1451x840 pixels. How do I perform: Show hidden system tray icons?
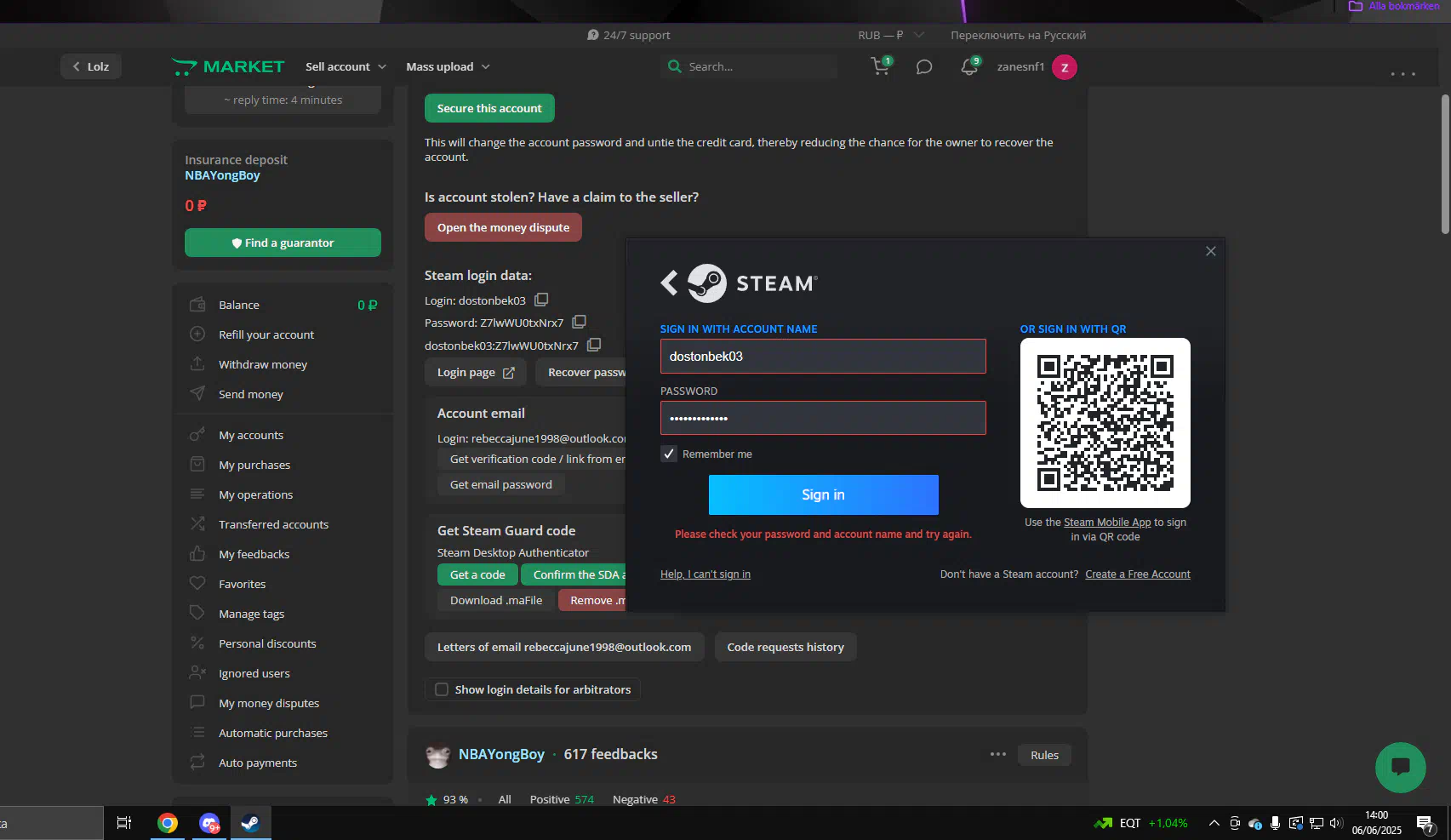(1214, 823)
